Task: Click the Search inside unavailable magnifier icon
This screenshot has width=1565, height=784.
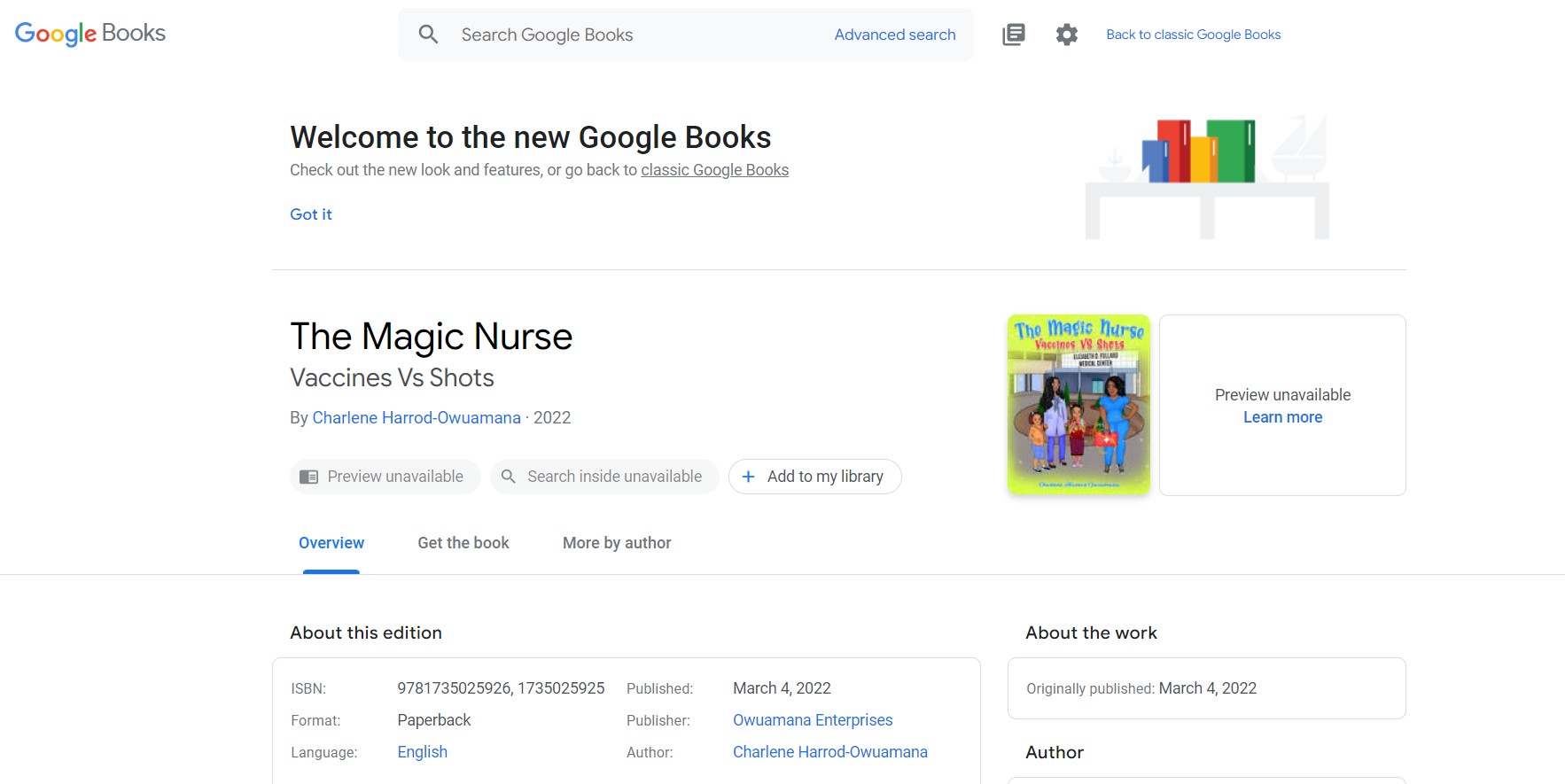Action: pyautogui.click(x=509, y=477)
